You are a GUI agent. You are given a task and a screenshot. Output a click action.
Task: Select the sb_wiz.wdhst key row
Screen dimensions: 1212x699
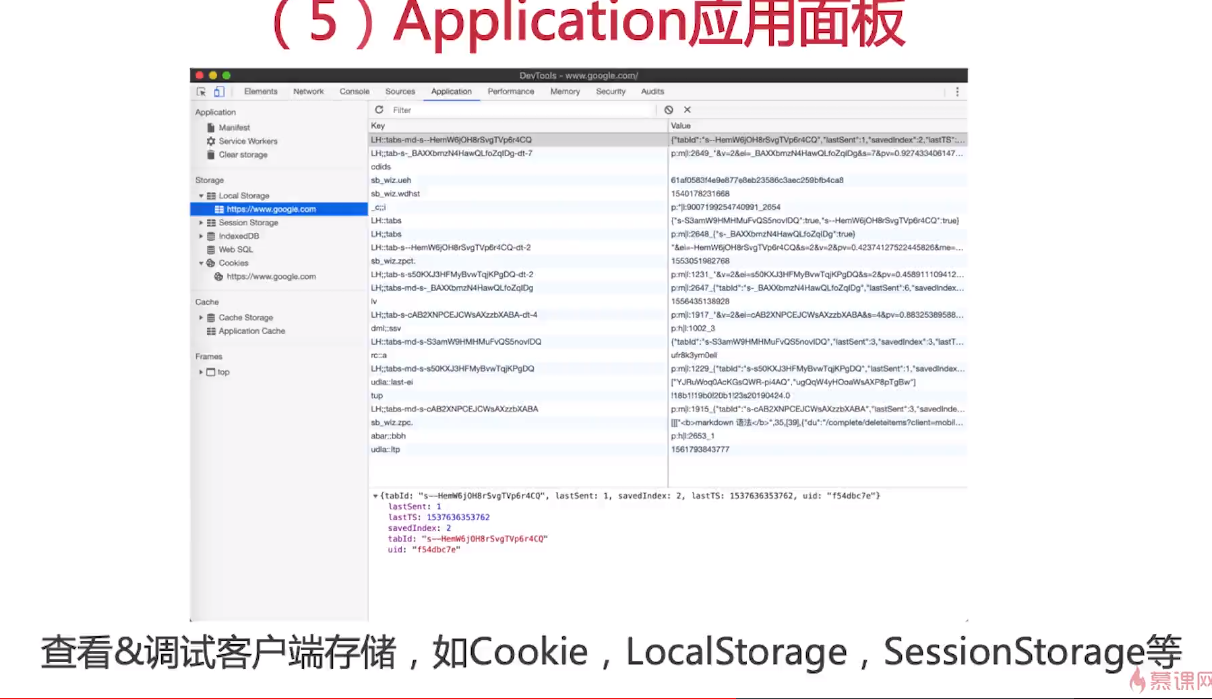click(667, 193)
